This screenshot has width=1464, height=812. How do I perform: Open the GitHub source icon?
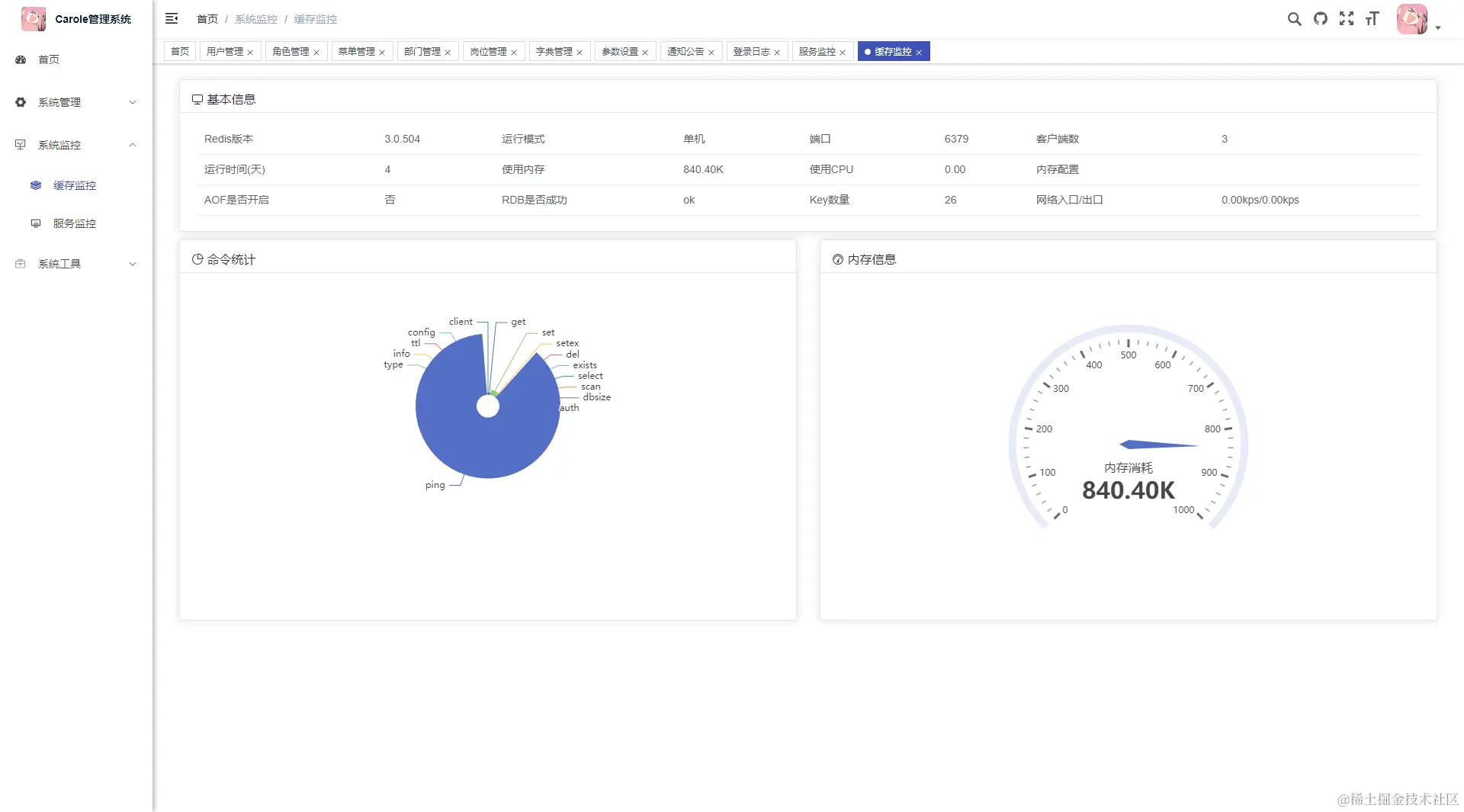click(x=1321, y=19)
